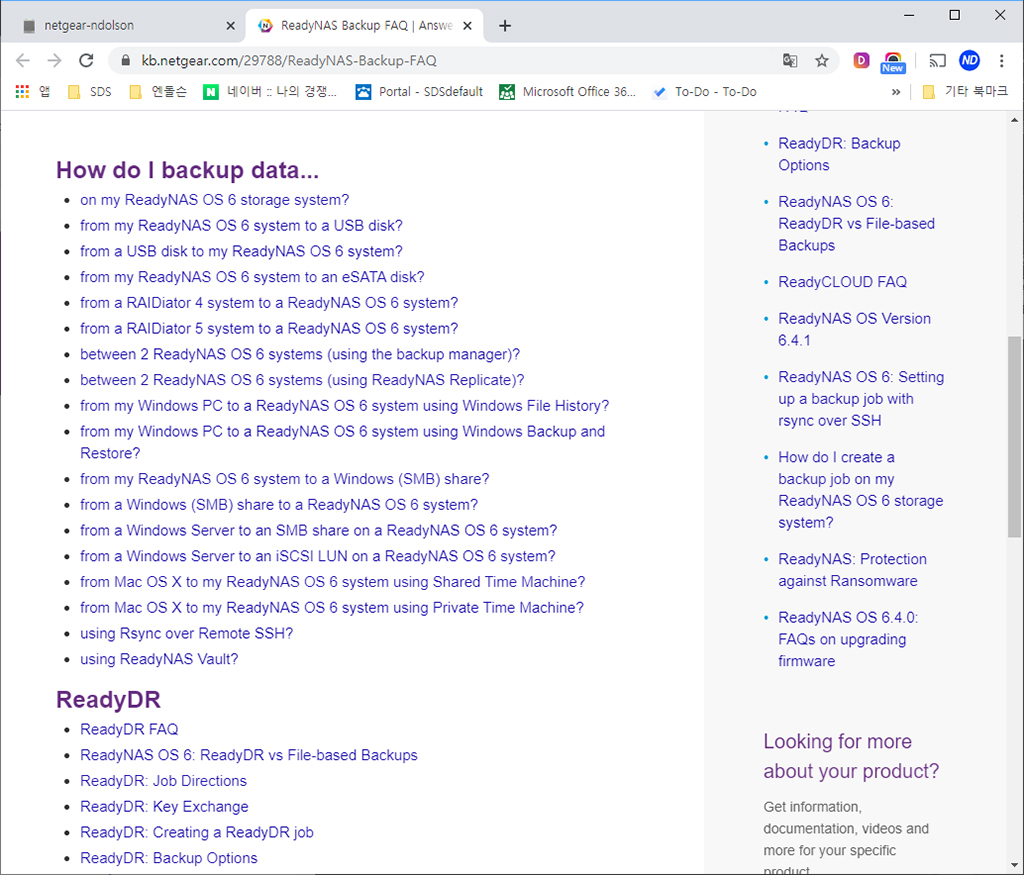Open Shared Time Machine link

[x=332, y=582]
